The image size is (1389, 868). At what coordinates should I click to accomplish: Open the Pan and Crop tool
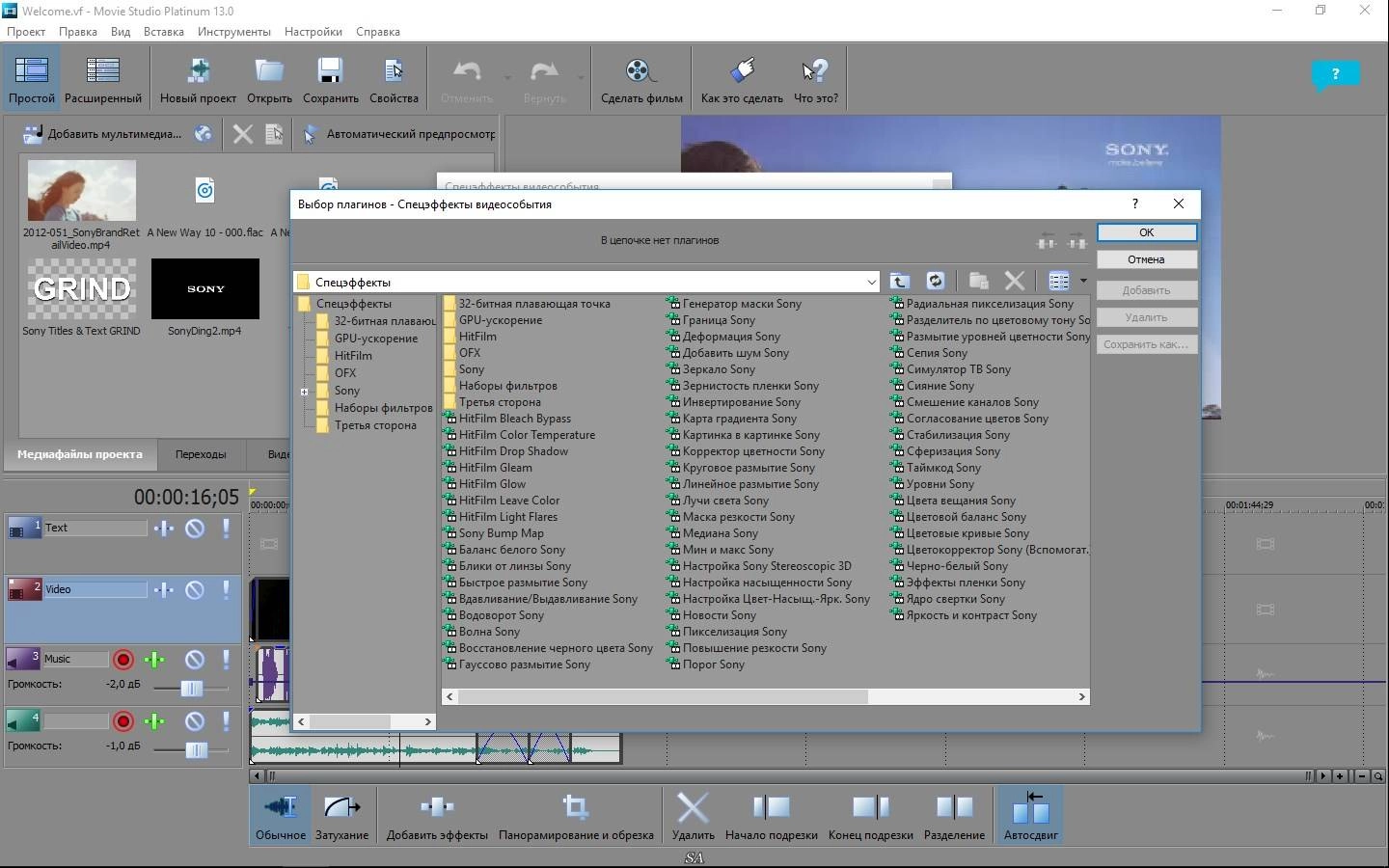(575, 808)
